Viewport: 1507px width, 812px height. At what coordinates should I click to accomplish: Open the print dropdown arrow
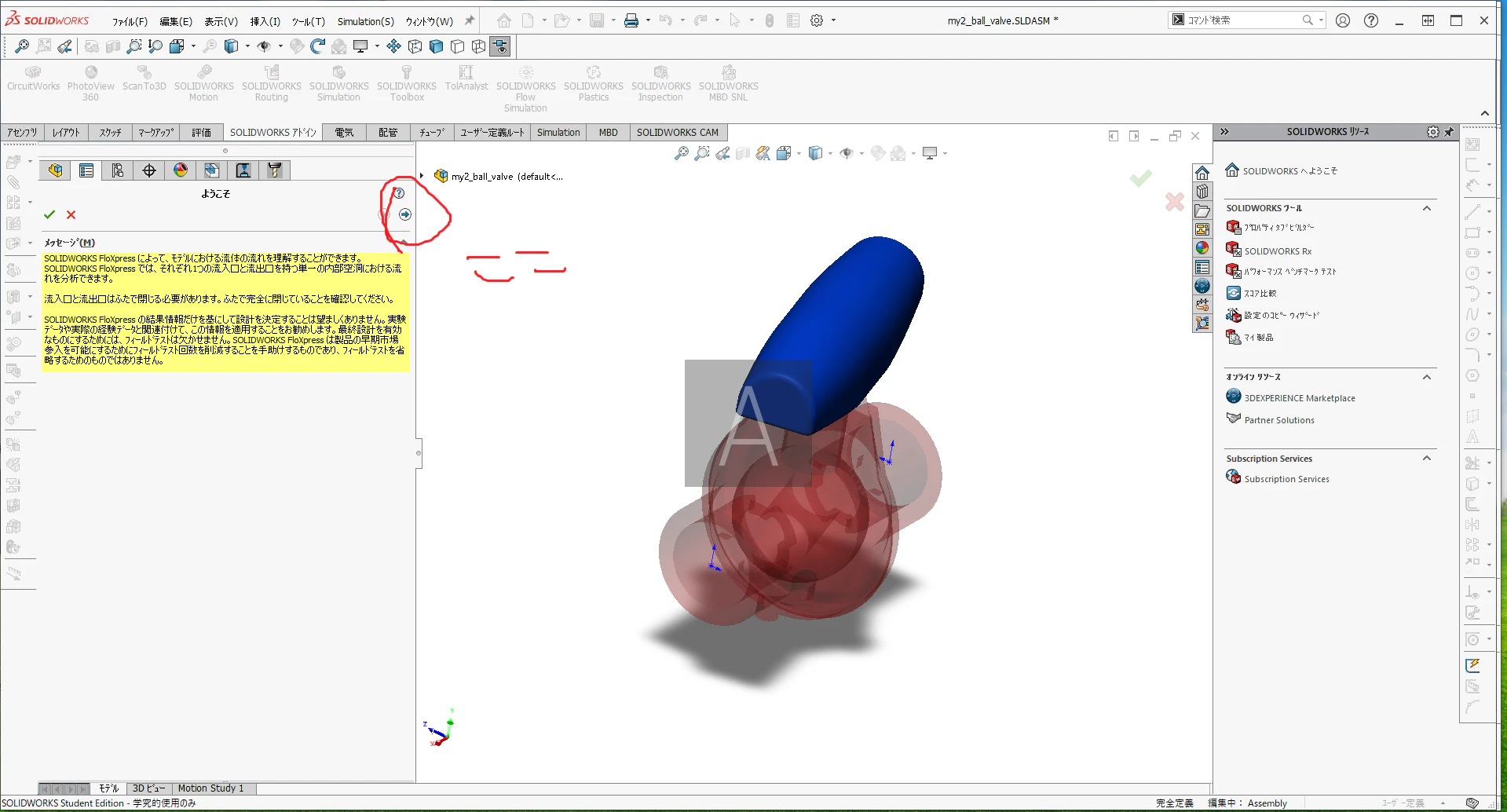click(x=648, y=20)
